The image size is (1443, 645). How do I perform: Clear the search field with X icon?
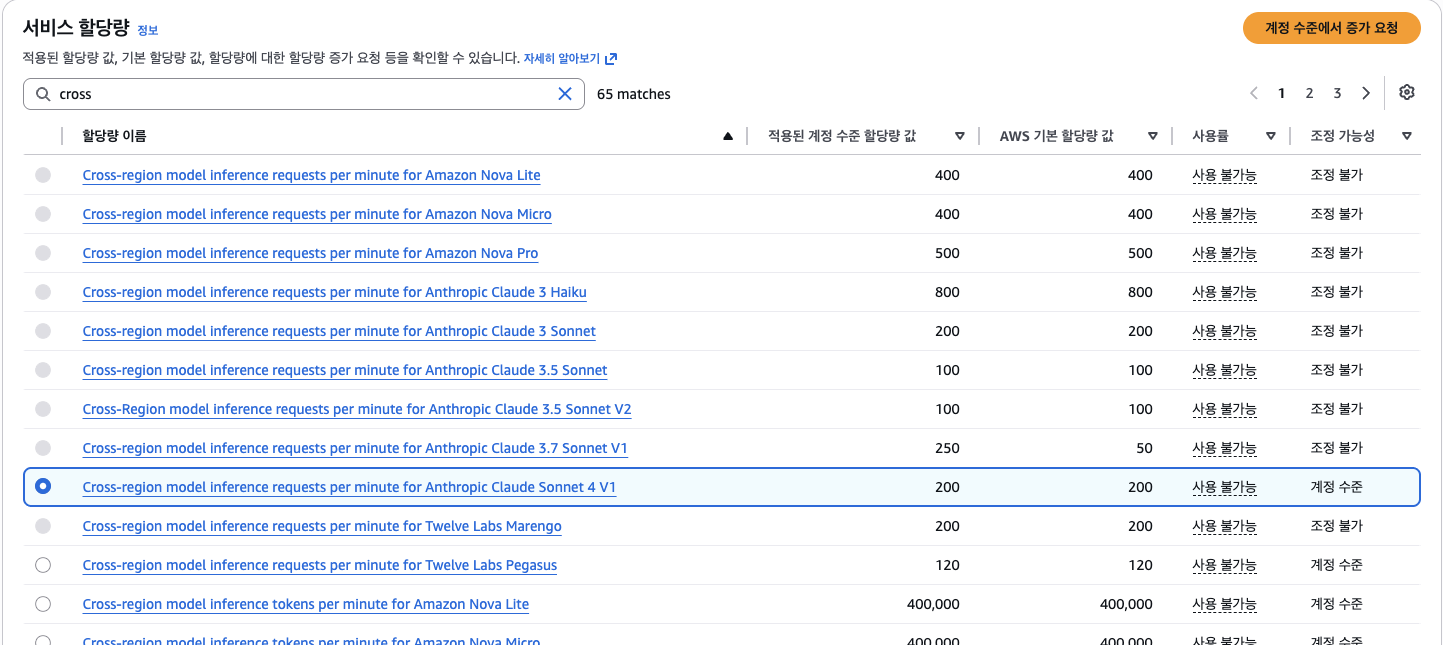point(565,94)
